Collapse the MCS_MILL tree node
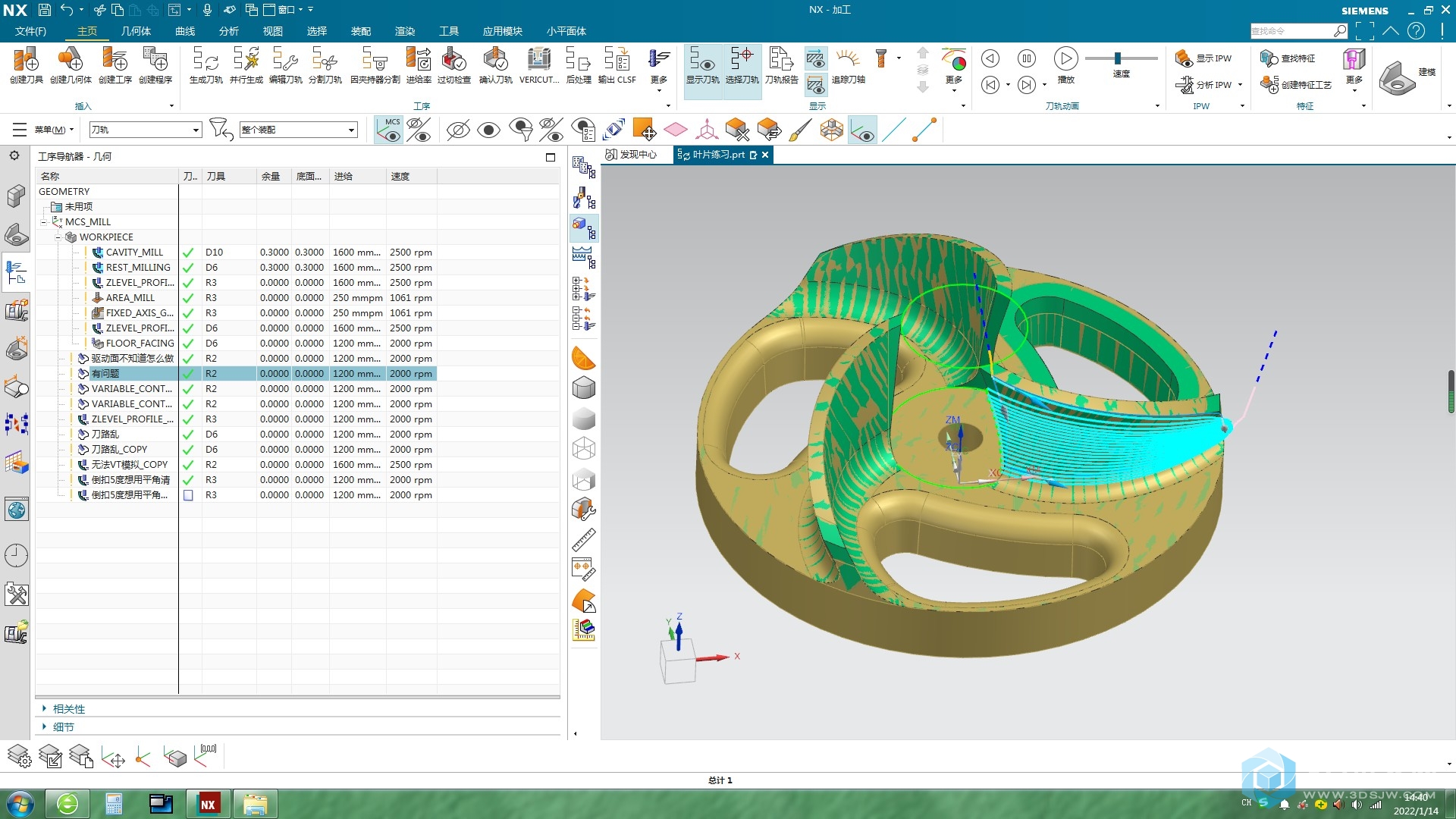Viewport: 1456px width, 819px height. (44, 222)
